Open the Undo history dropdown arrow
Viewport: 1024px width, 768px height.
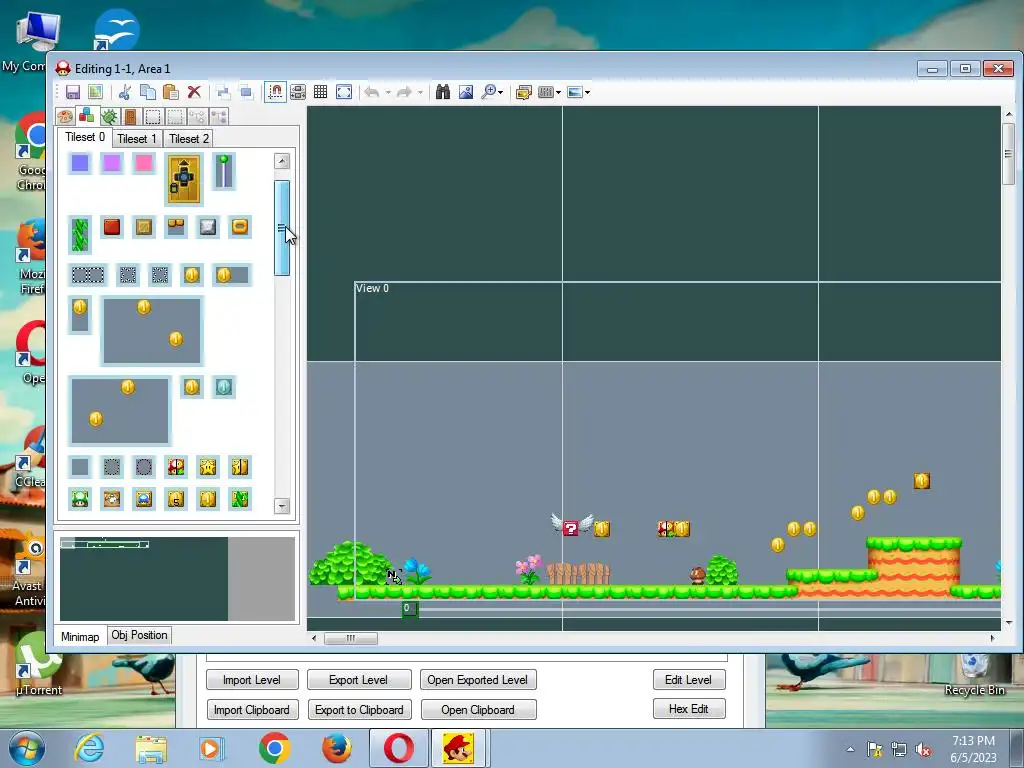(388, 93)
